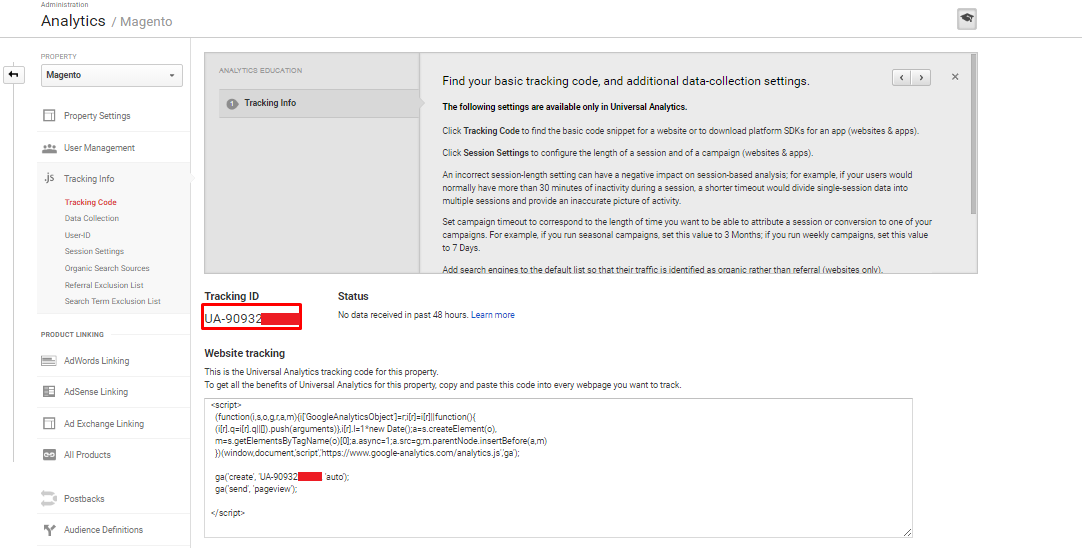1082x548 pixels.
Task: Select step 1 Tracking Info in education panel
Action: tap(319, 104)
